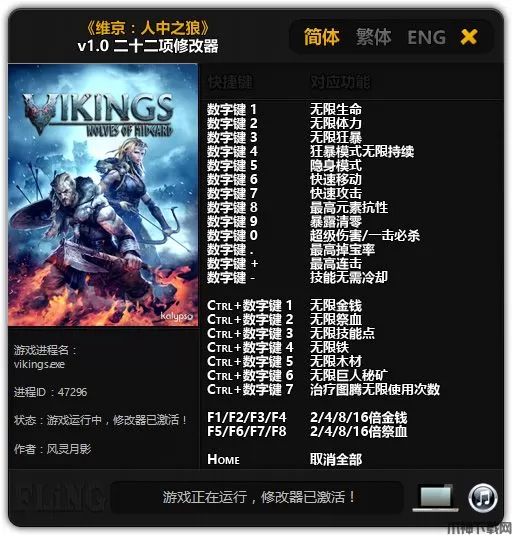Viewport: 512px width, 535px height.
Task: Close the trainer with the yellow X
Action: click(x=469, y=37)
